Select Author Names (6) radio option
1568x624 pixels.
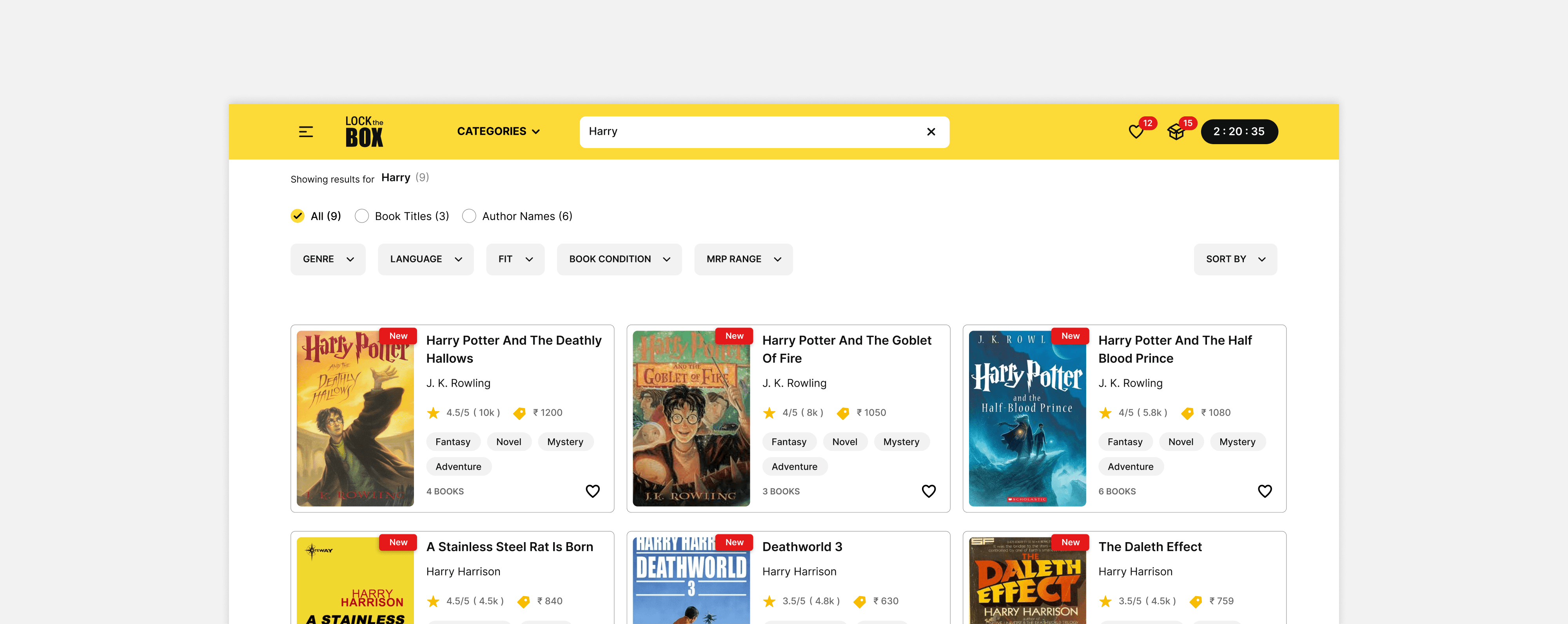[469, 216]
